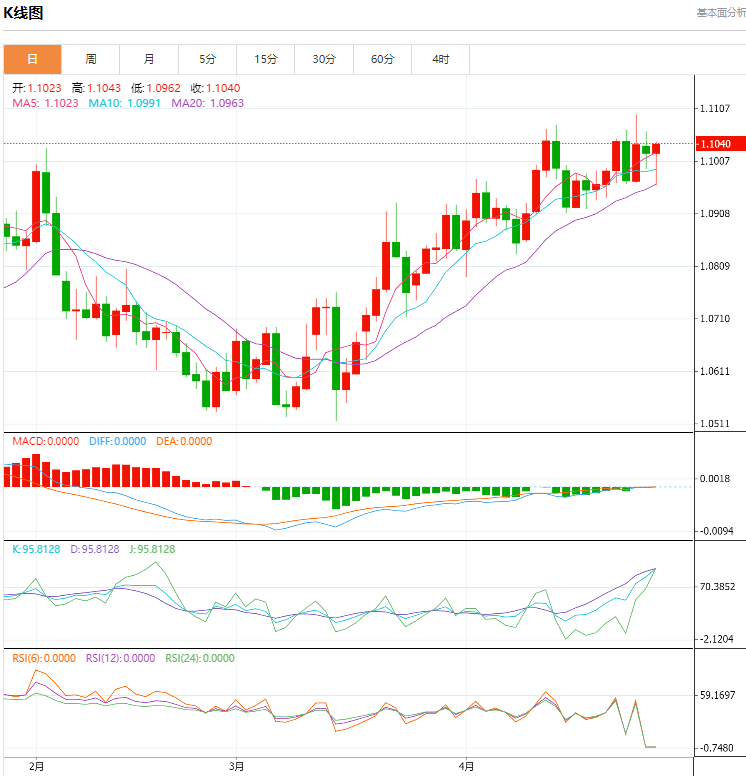Click the 4月 time axis marker

pos(467,766)
